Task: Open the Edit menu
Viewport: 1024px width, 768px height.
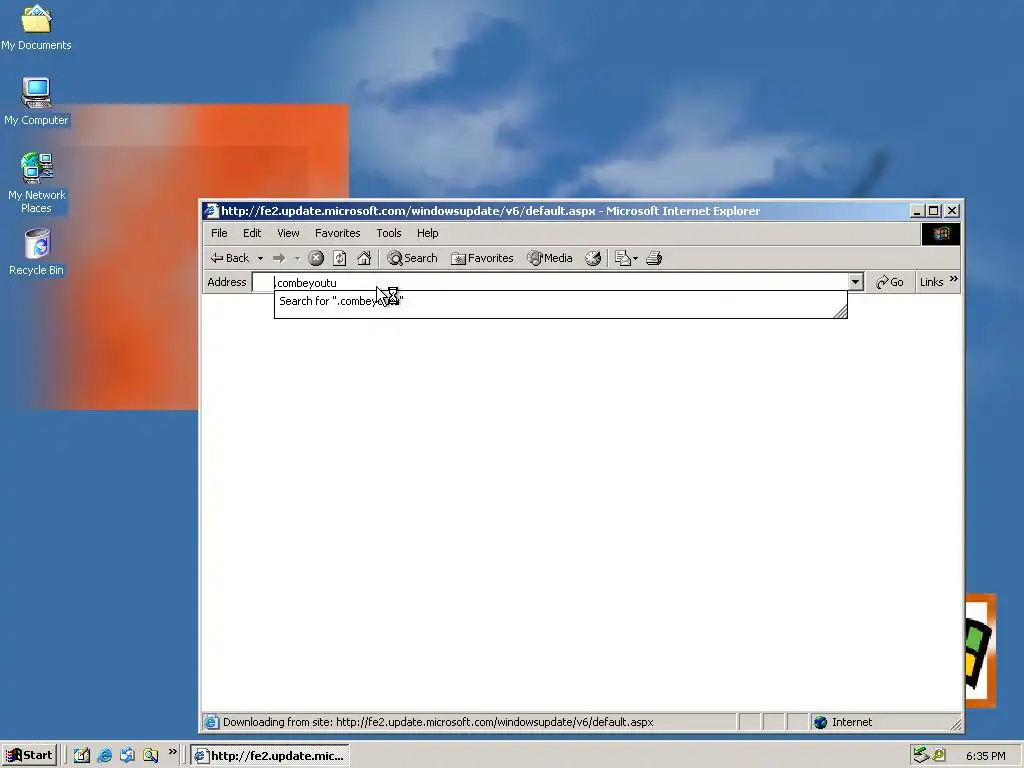Action: point(252,233)
